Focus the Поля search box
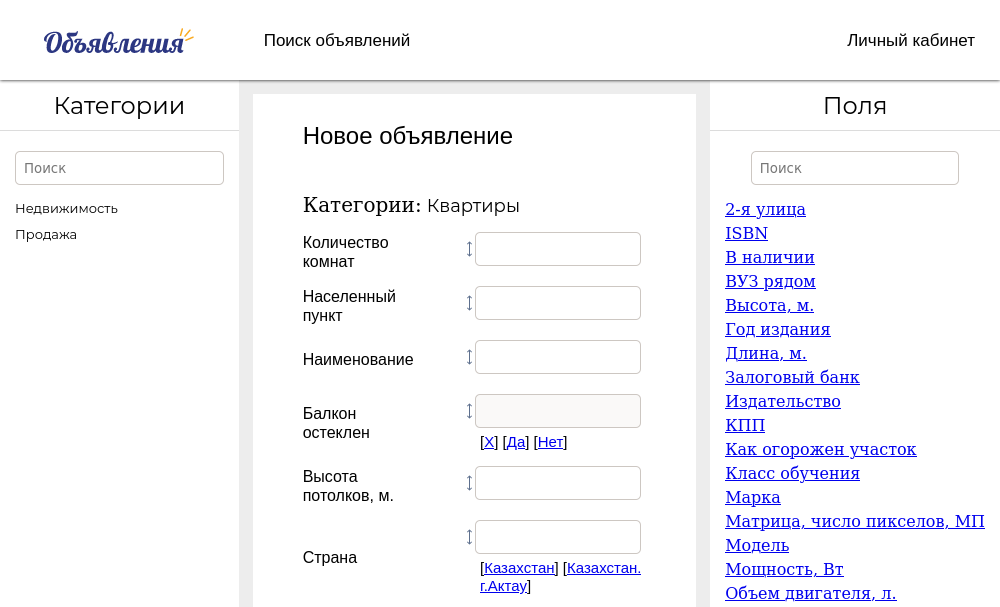 [x=854, y=168]
